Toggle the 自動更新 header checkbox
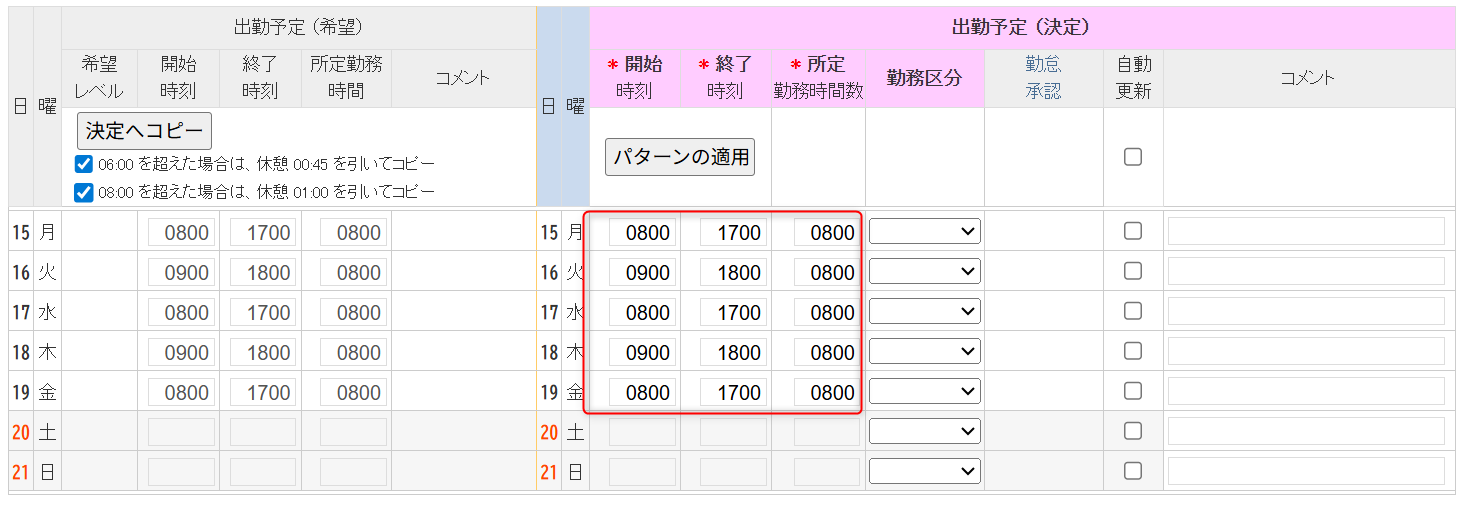The width and height of the screenshot is (1476, 512). point(1133,157)
